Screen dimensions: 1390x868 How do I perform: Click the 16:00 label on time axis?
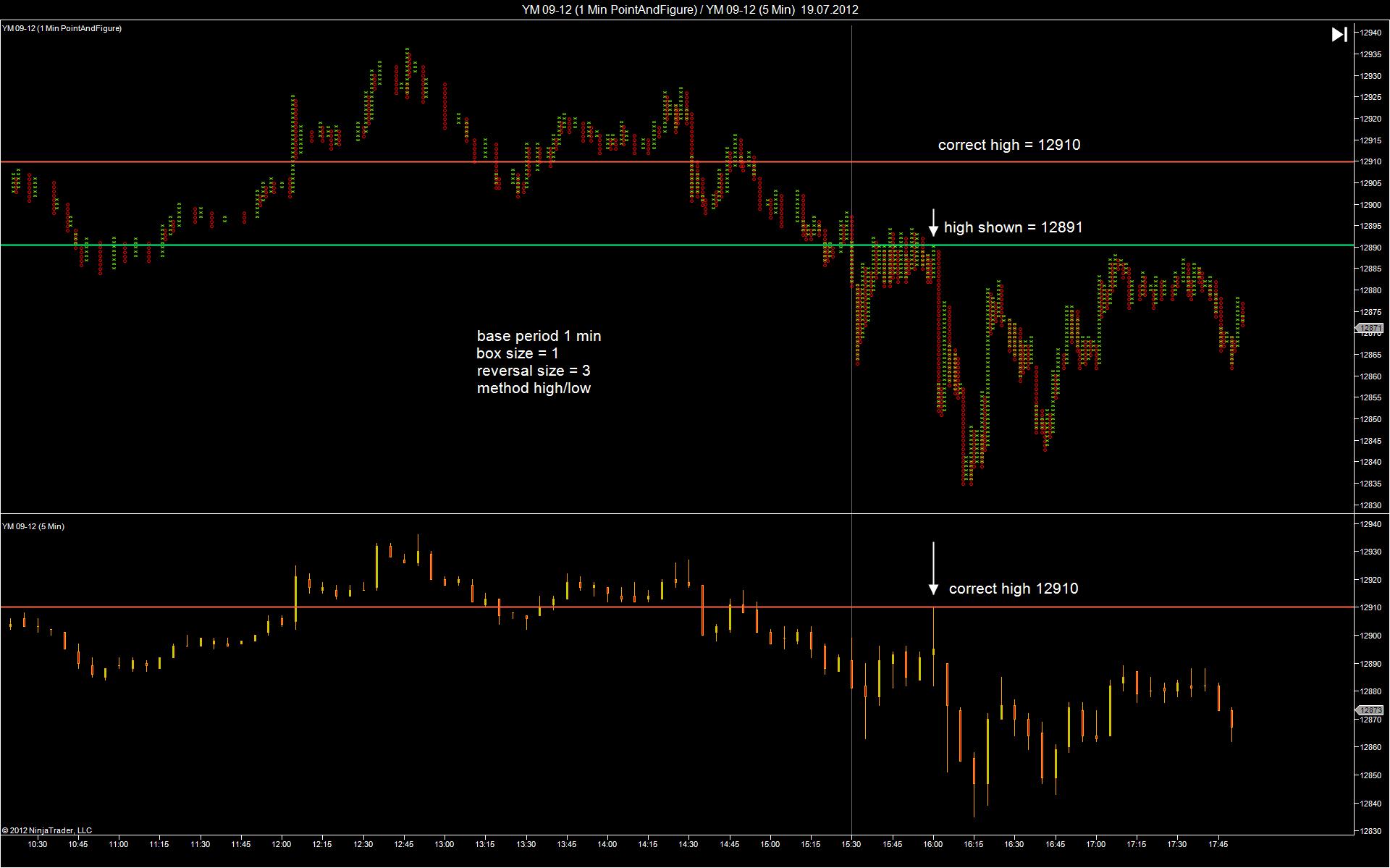933,844
